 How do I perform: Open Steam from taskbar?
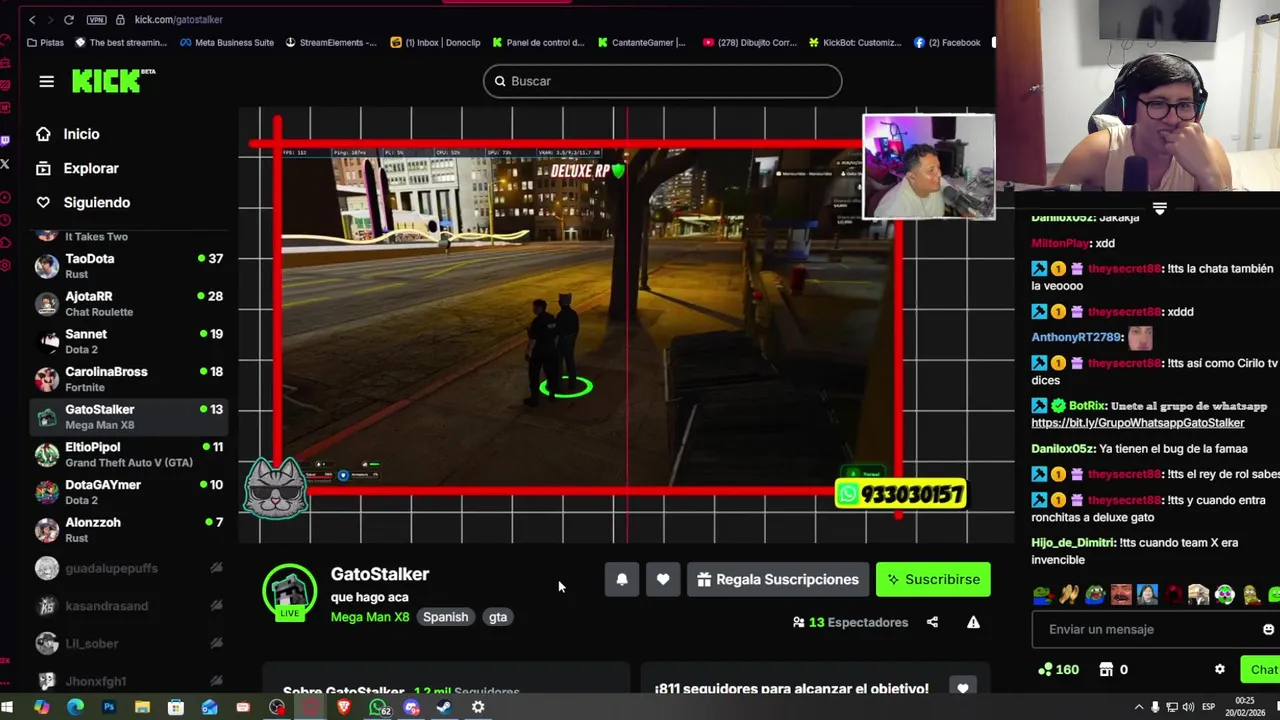click(x=444, y=707)
